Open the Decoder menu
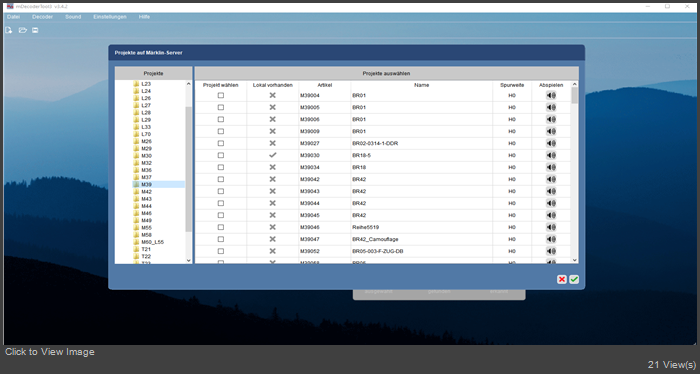The width and height of the screenshot is (700, 374). tap(42, 17)
